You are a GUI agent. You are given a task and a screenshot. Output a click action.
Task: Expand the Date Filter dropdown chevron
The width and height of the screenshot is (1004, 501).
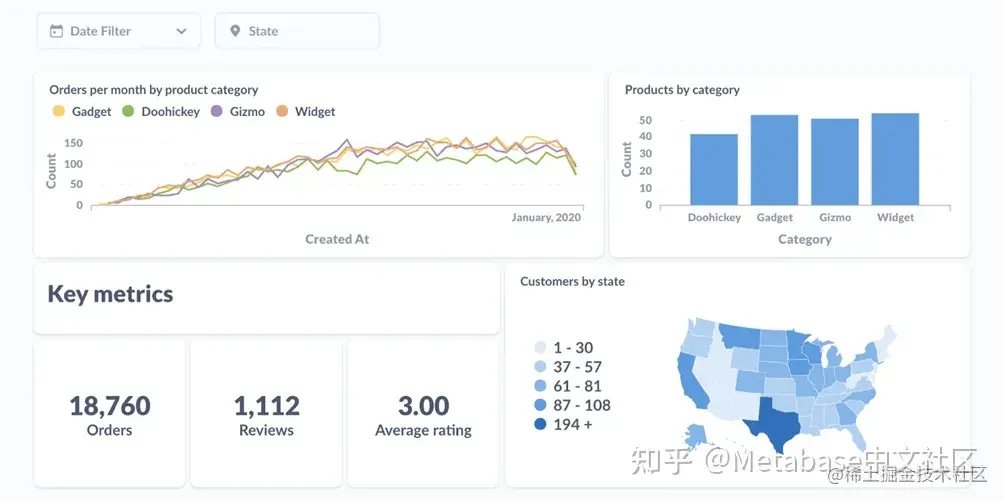181,31
